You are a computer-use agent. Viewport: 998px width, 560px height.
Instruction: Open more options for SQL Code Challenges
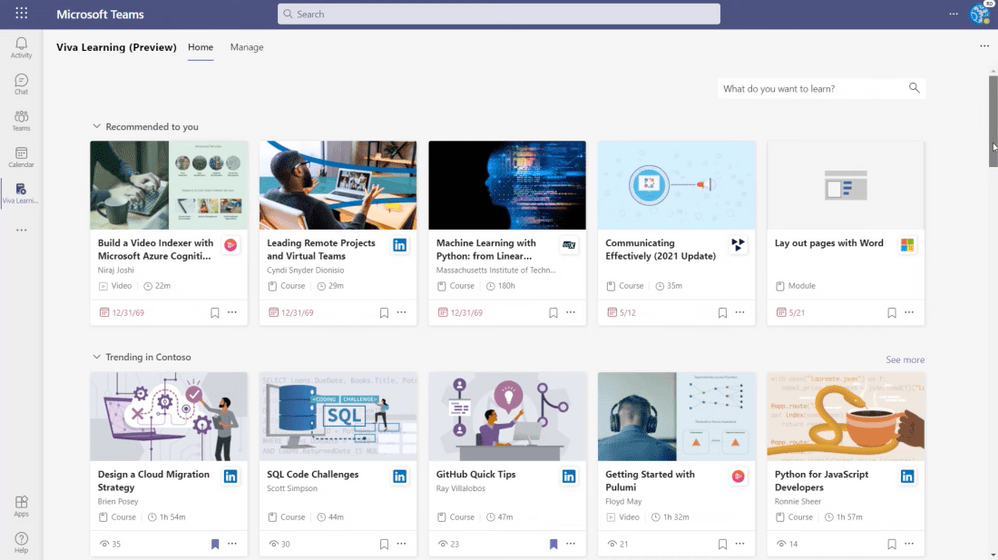pyautogui.click(x=401, y=544)
